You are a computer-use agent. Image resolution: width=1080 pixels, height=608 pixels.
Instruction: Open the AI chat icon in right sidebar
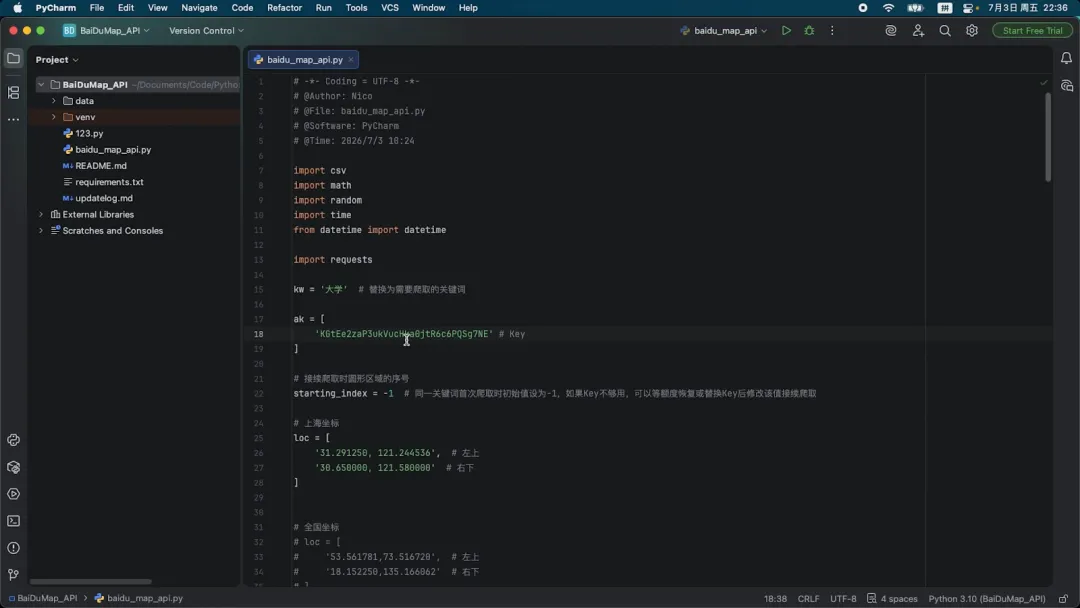pos(1067,86)
